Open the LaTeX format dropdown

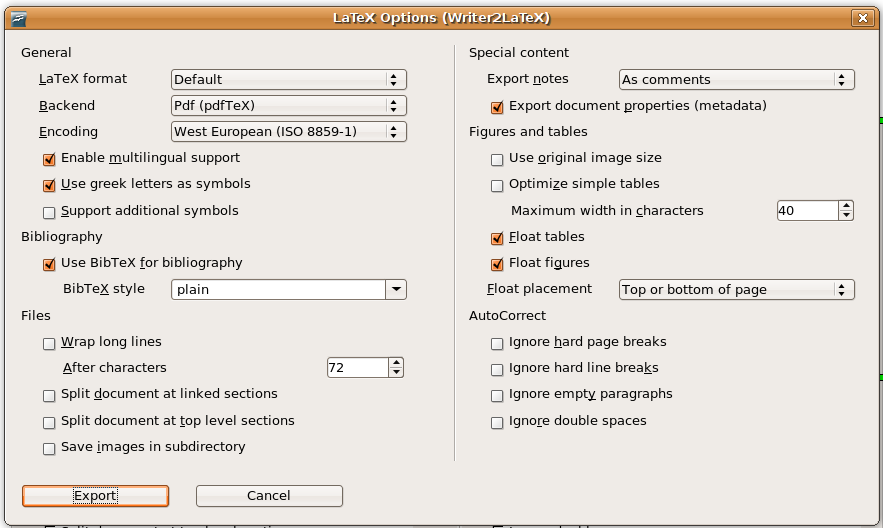coord(289,80)
